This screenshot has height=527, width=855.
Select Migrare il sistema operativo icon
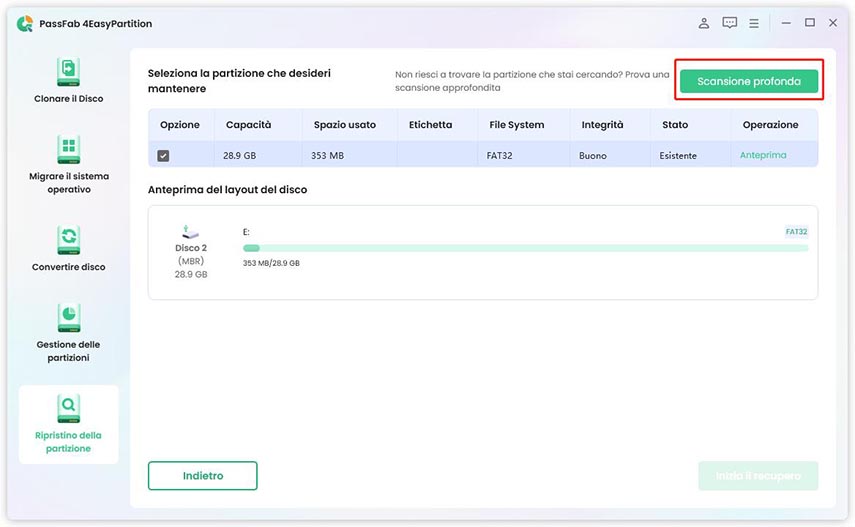(68, 150)
